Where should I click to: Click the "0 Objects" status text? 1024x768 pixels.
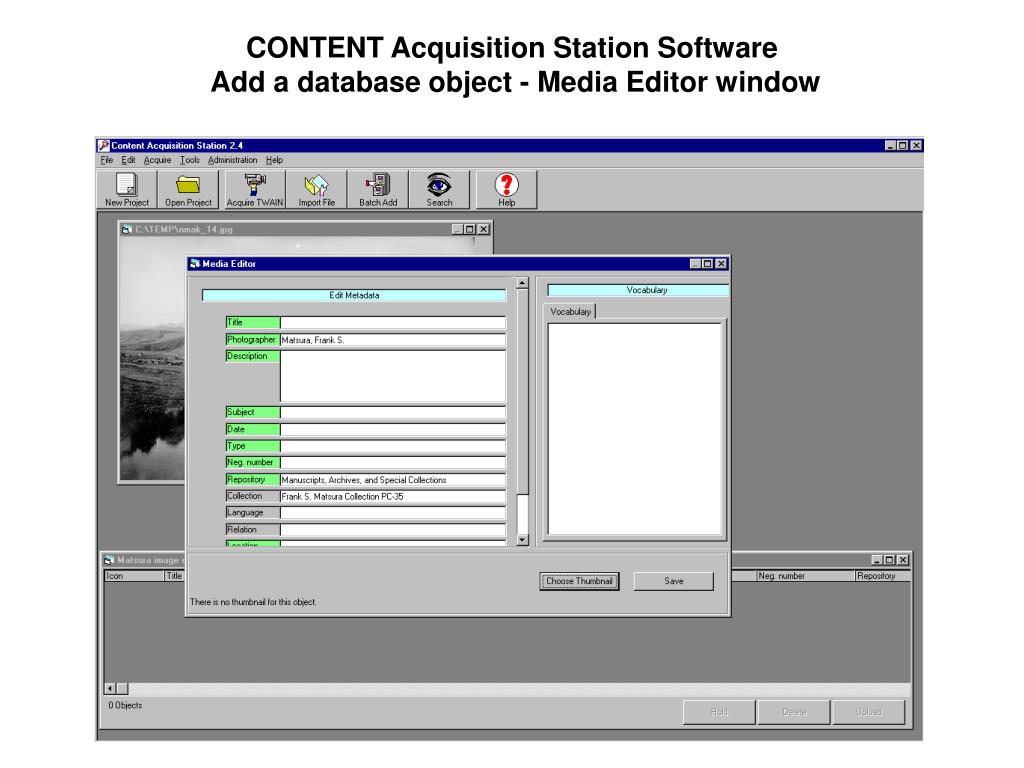pos(125,705)
